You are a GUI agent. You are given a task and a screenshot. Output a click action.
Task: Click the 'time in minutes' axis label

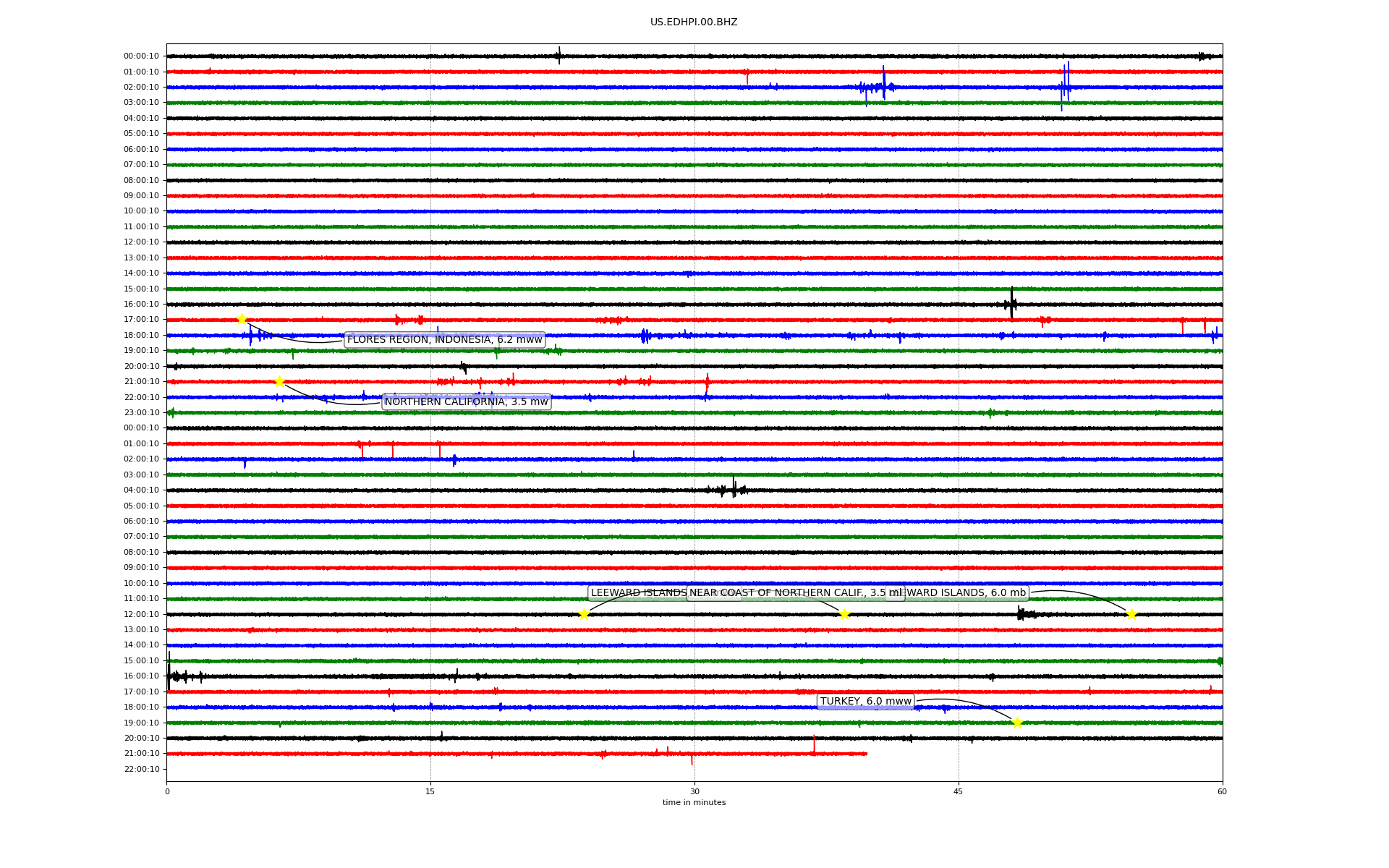pyautogui.click(x=694, y=803)
